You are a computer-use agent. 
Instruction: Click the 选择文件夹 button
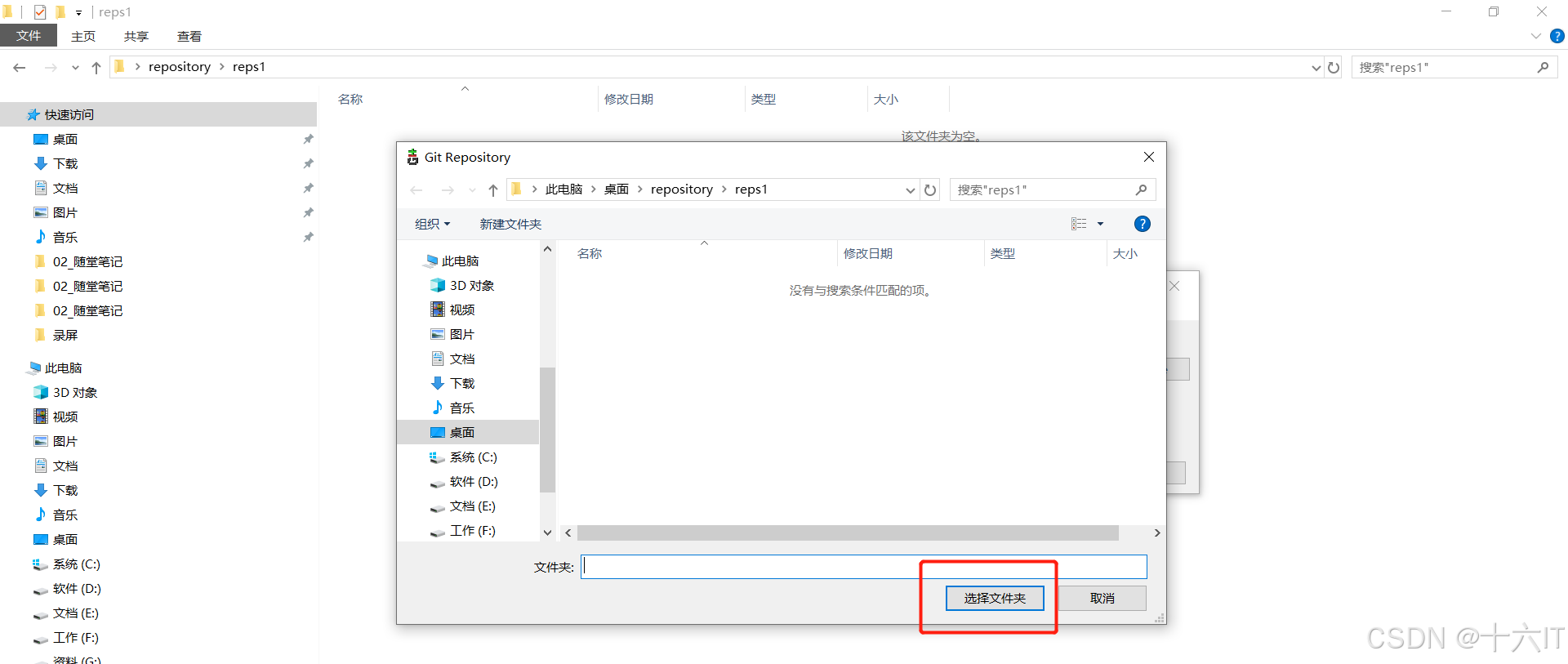pyautogui.click(x=995, y=598)
